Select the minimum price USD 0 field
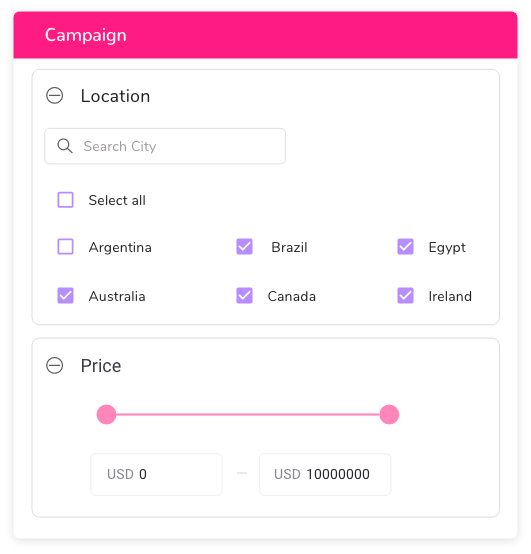531x554 pixels. coord(156,474)
